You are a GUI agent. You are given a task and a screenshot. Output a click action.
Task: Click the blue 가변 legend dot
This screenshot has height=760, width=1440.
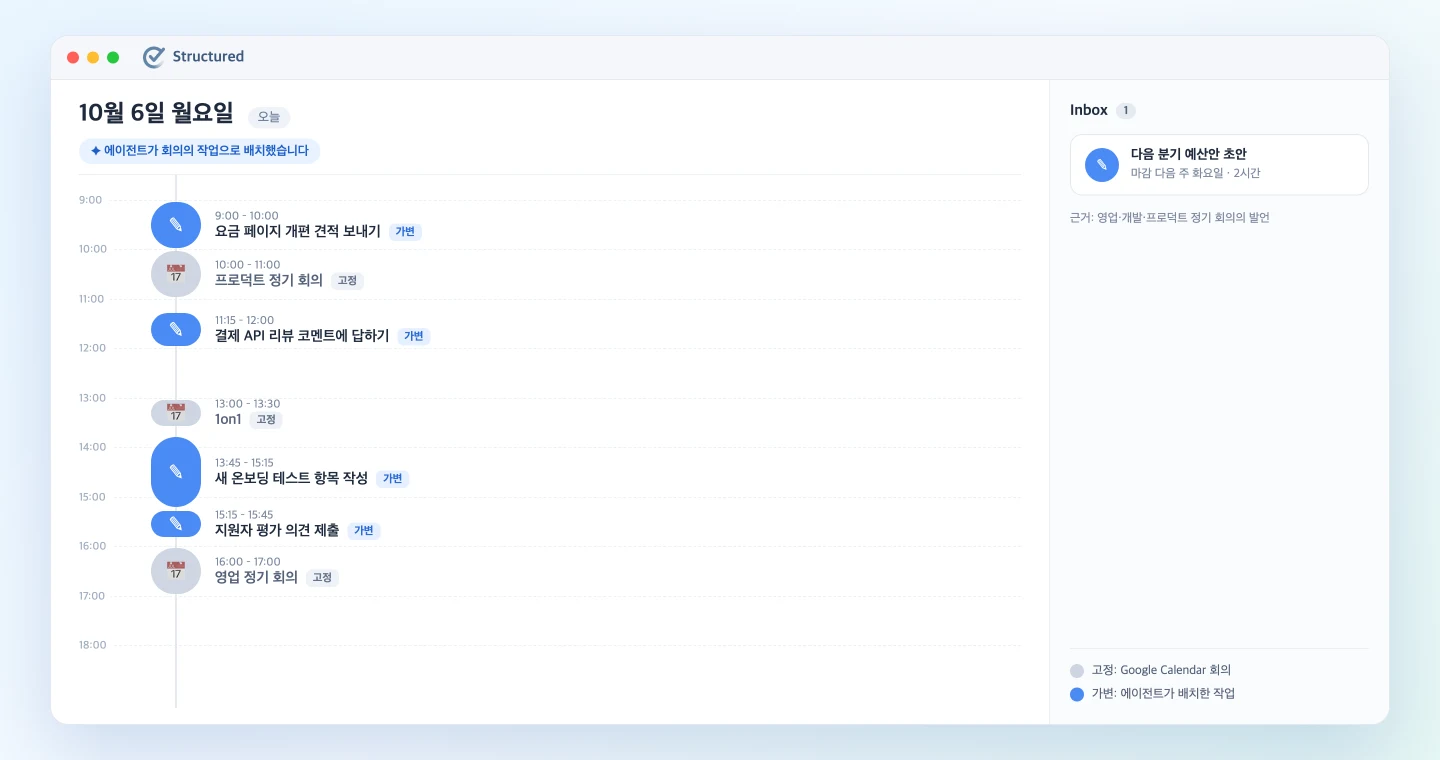coord(1077,694)
